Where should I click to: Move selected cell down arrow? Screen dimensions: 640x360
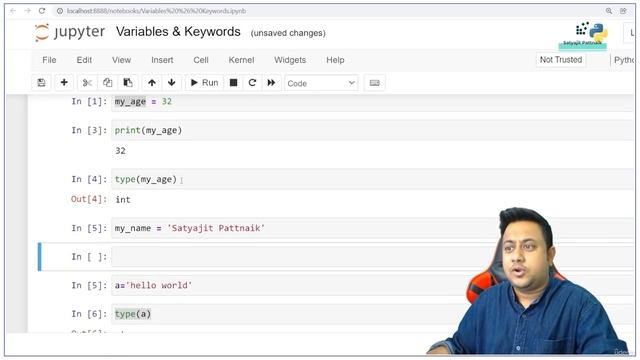click(x=171, y=83)
